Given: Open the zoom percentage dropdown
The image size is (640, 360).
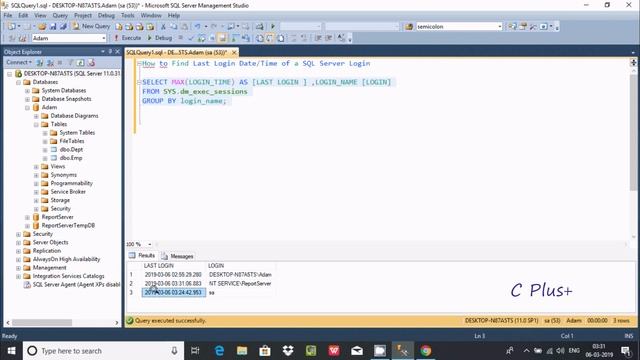Looking at the screenshot, I should point(150,244).
